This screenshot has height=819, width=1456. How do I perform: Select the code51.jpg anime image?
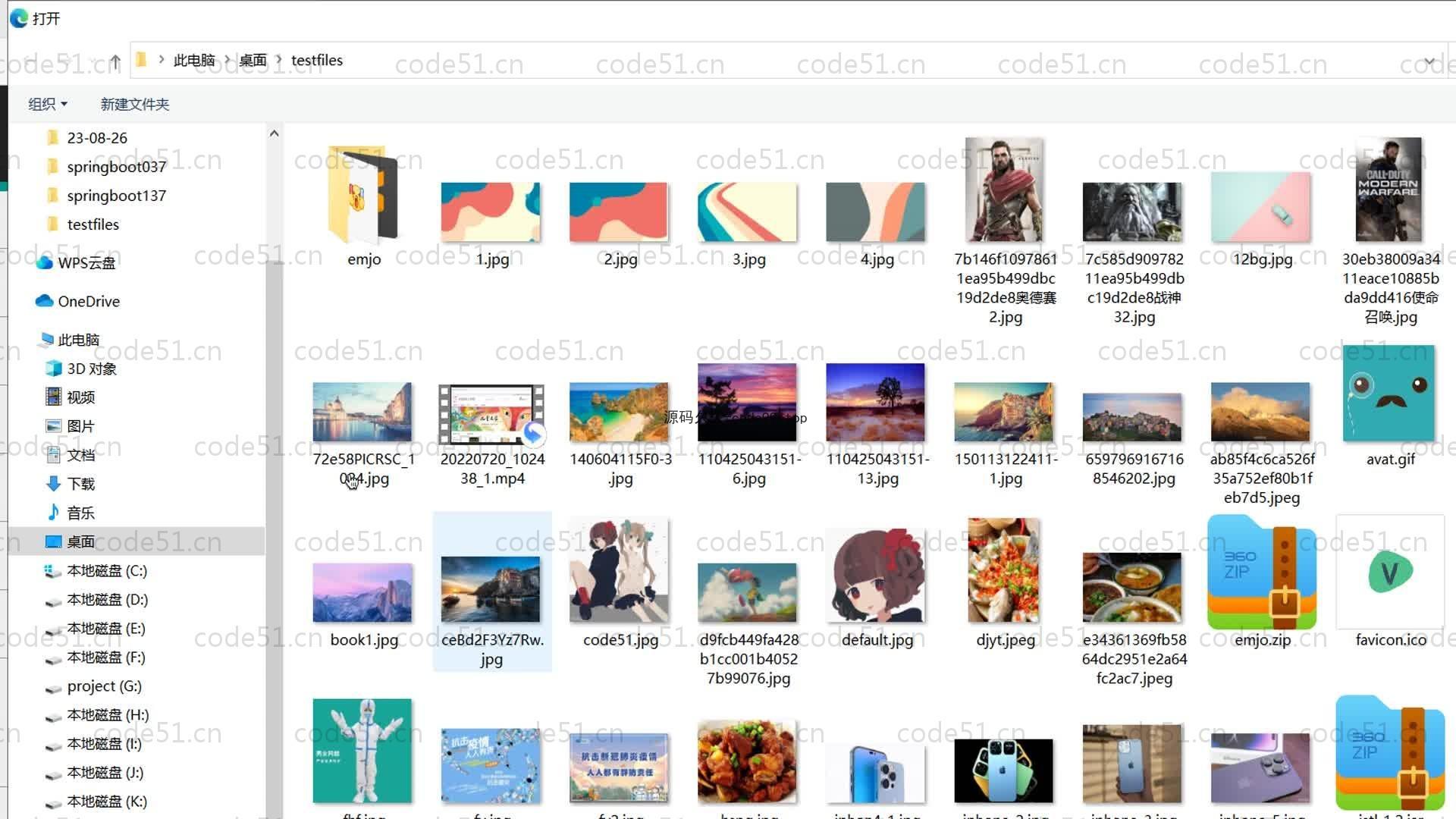(x=619, y=570)
